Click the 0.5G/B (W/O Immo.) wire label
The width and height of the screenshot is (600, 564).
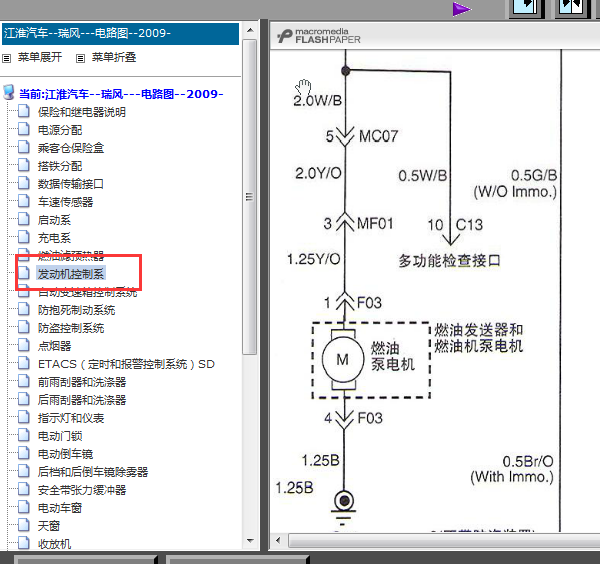tap(515, 183)
